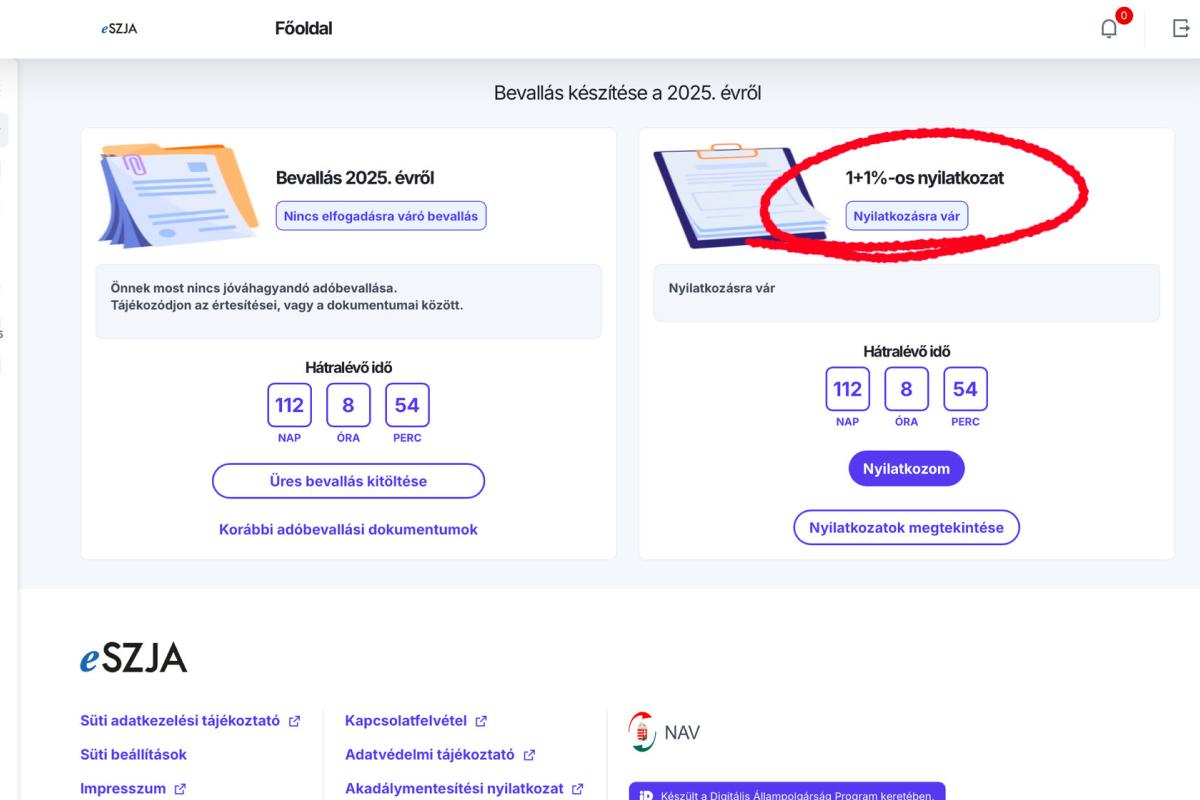This screenshot has width=1200, height=800.
Task: Start Üres bevallás kitöltése
Action: coord(347,481)
